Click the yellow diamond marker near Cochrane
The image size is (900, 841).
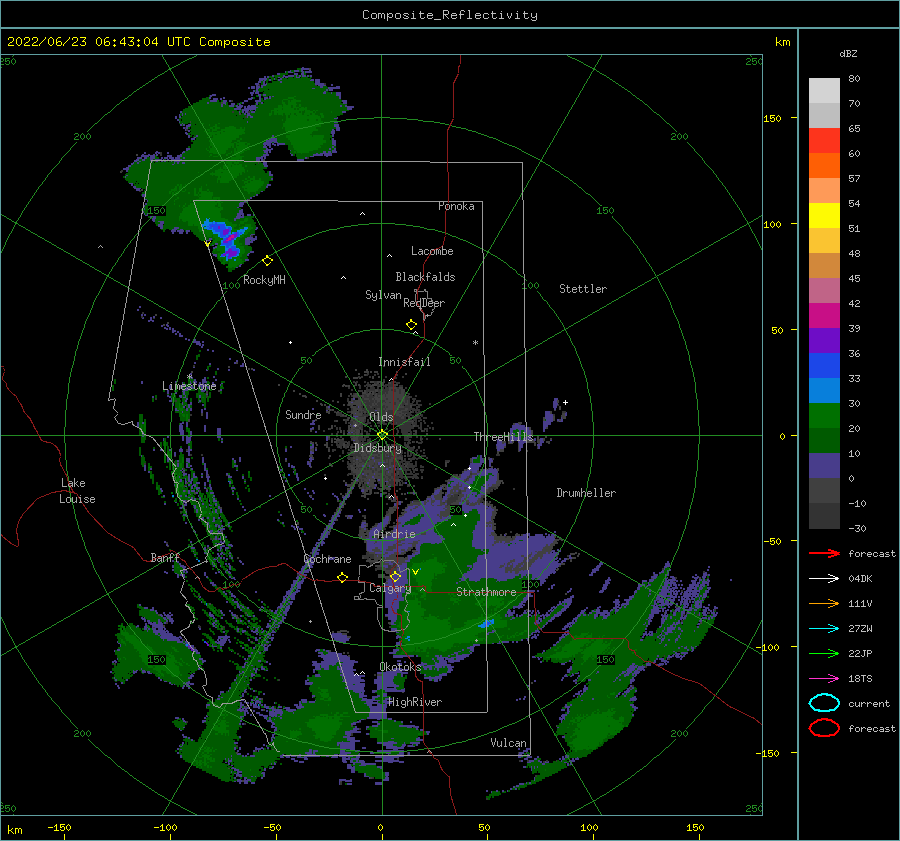343,577
